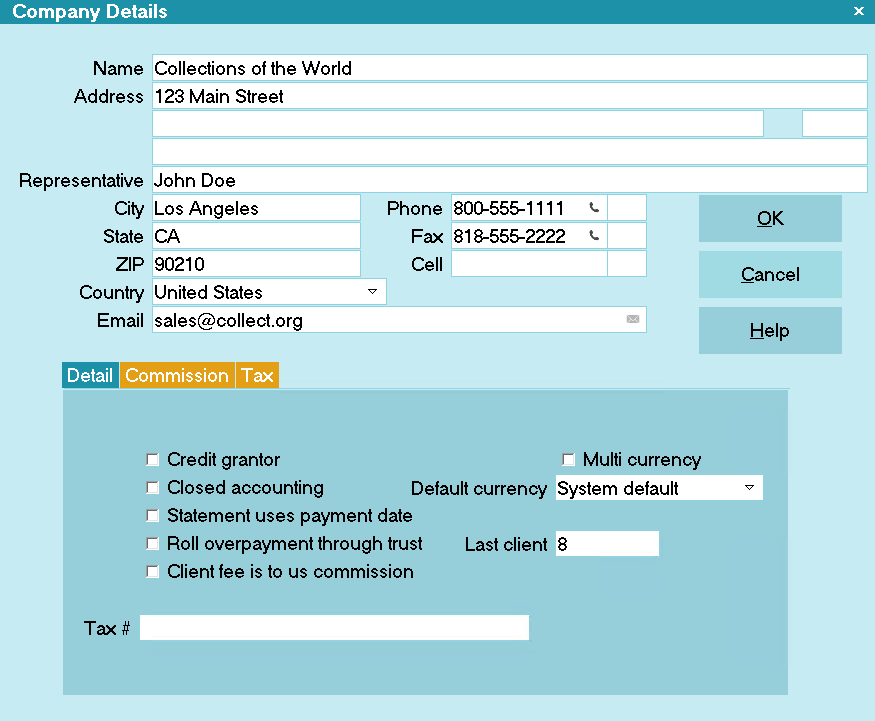
Task: Enable the Credit grantor checkbox
Action: [x=152, y=459]
